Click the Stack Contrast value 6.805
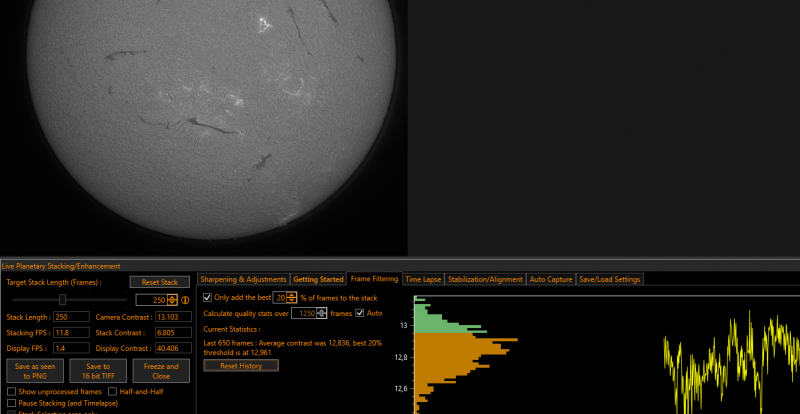The height and width of the screenshot is (414, 800). point(173,333)
